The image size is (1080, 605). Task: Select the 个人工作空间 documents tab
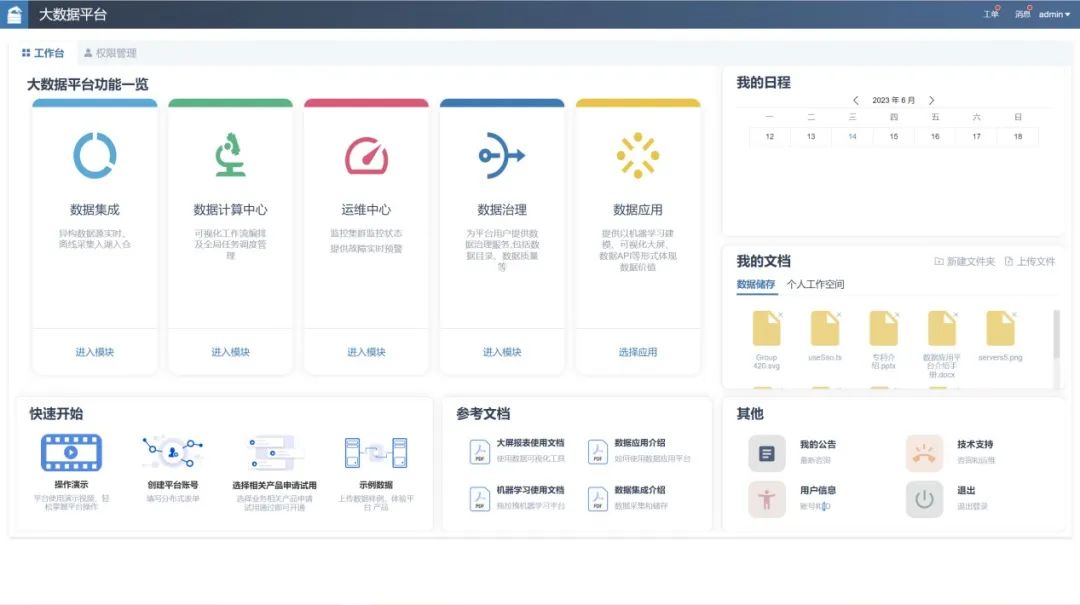(816, 284)
